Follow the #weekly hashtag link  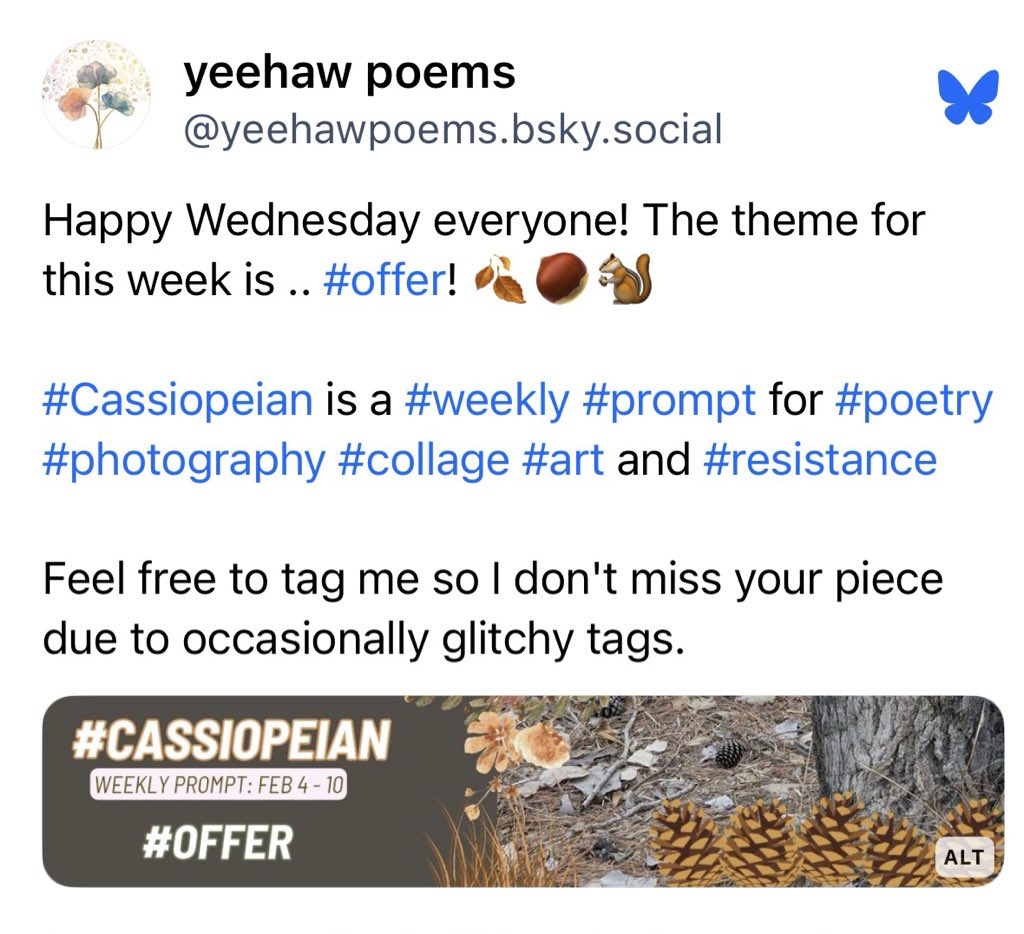point(485,401)
